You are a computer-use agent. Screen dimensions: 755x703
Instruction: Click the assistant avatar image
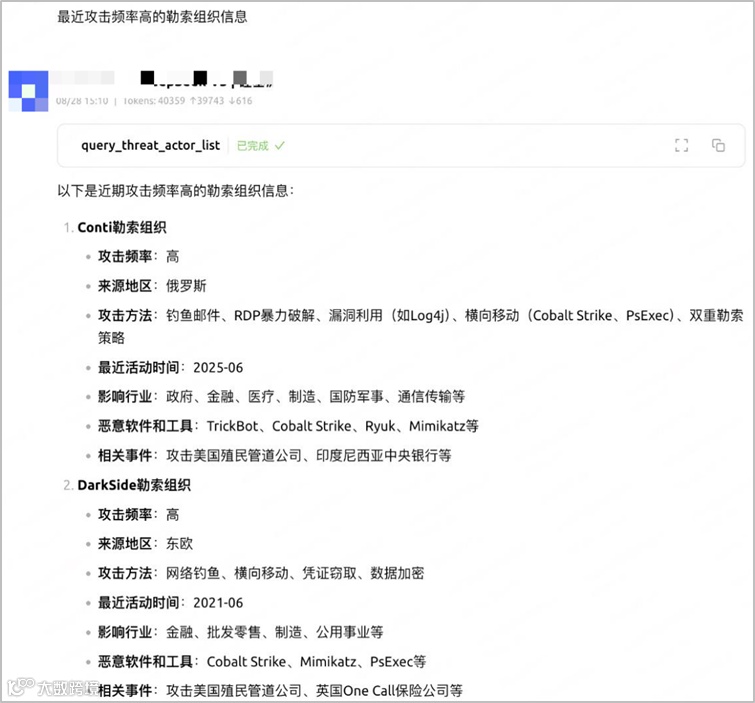point(28,91)
